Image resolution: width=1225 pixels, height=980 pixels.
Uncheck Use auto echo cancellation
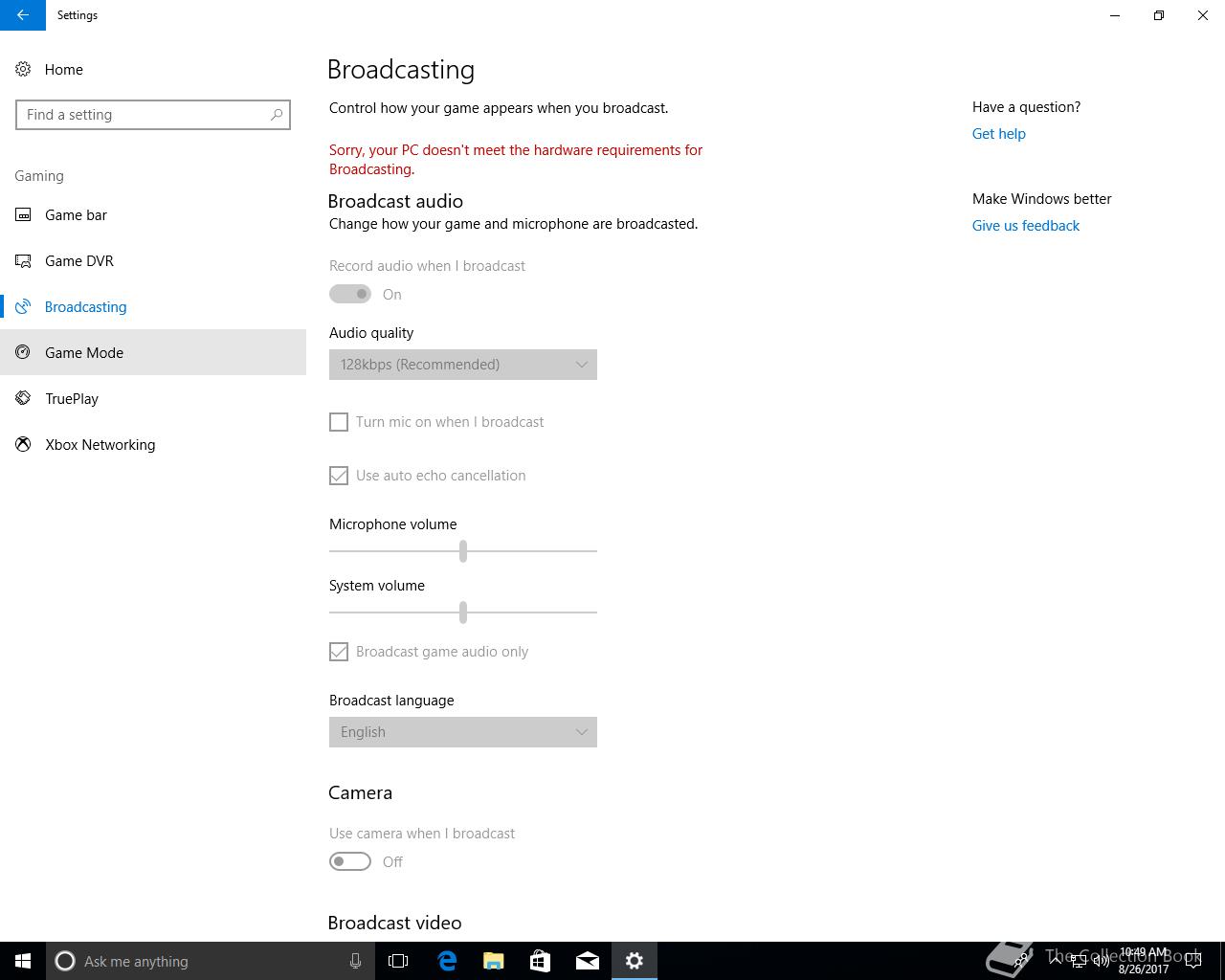[339, 476]
